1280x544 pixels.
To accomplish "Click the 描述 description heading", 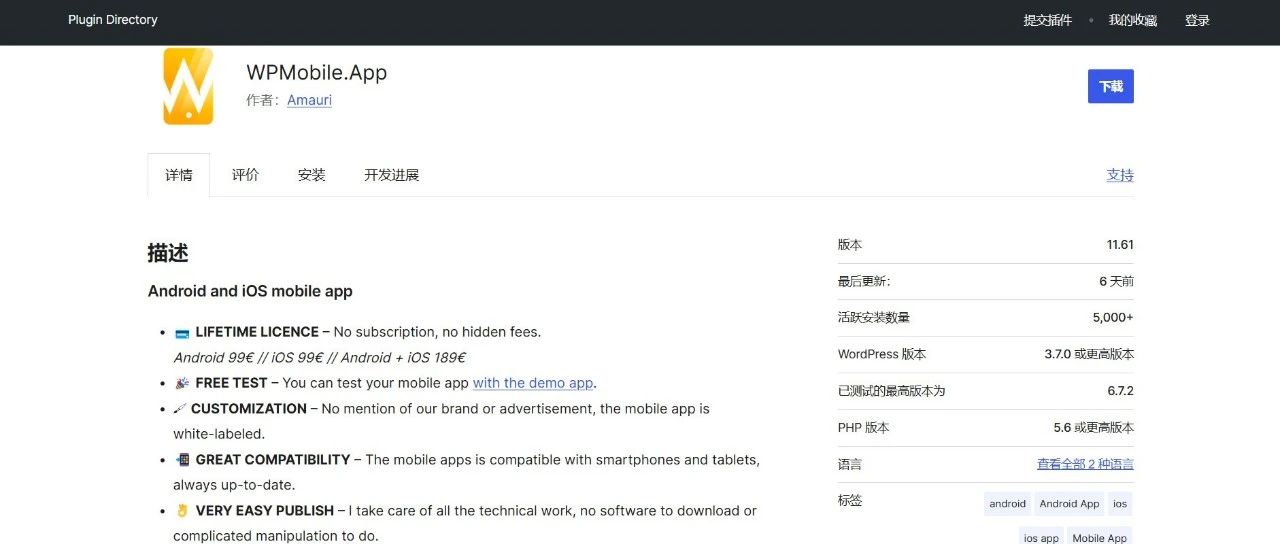I will coord(168,253).
